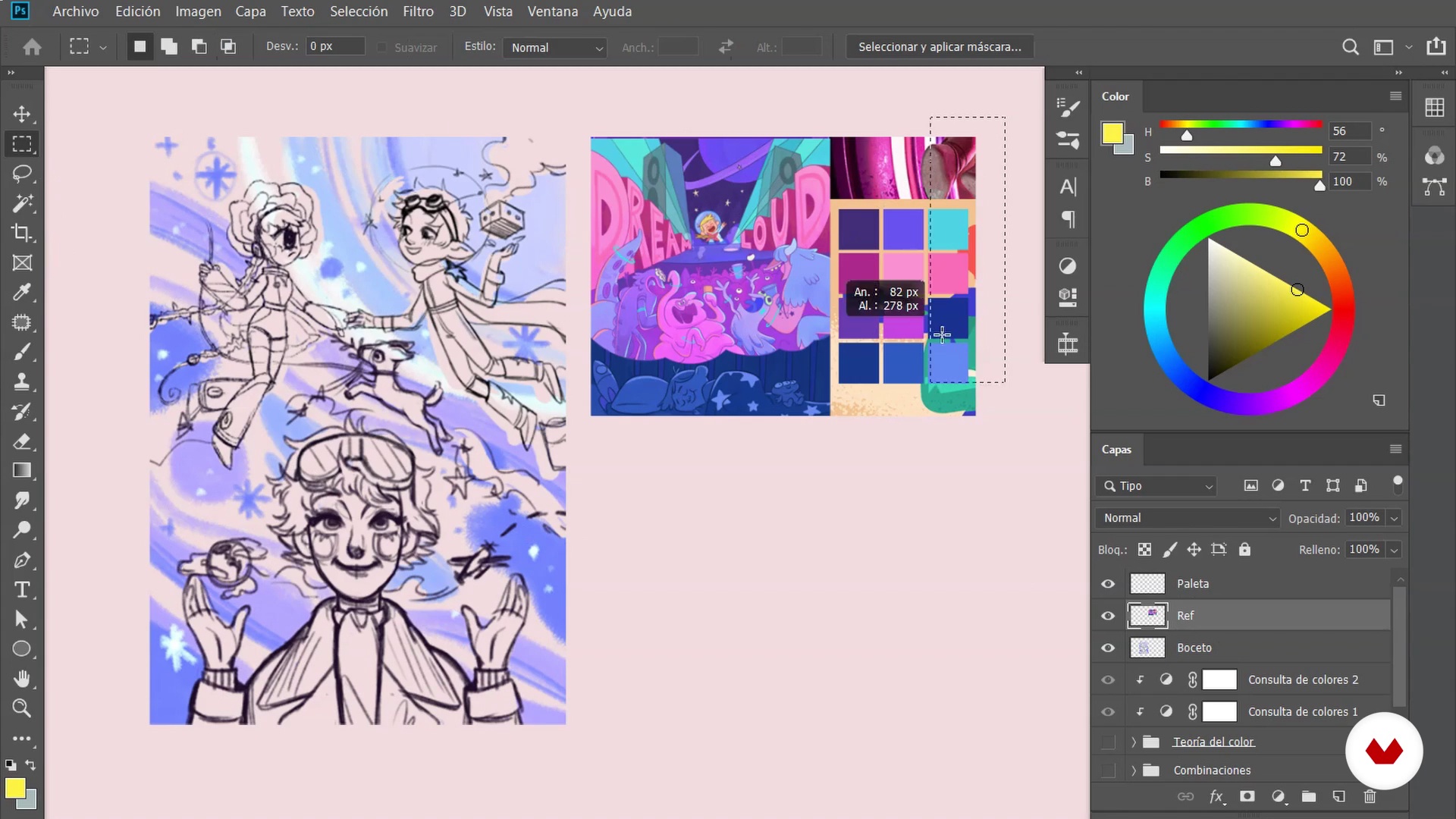Viewport: 1456px width, 819px height.
Task: Open the Edición menu
Action: coord(138,11)
